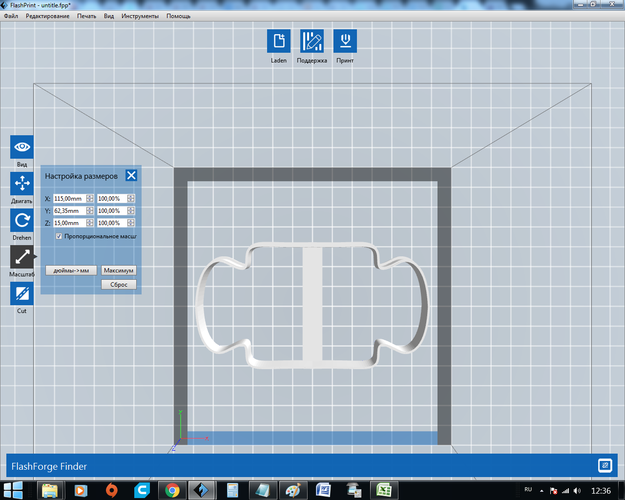This screenshot has width=625, height=500.
Task: Click the Laden (load file) icon
Action: coord(279,41)
